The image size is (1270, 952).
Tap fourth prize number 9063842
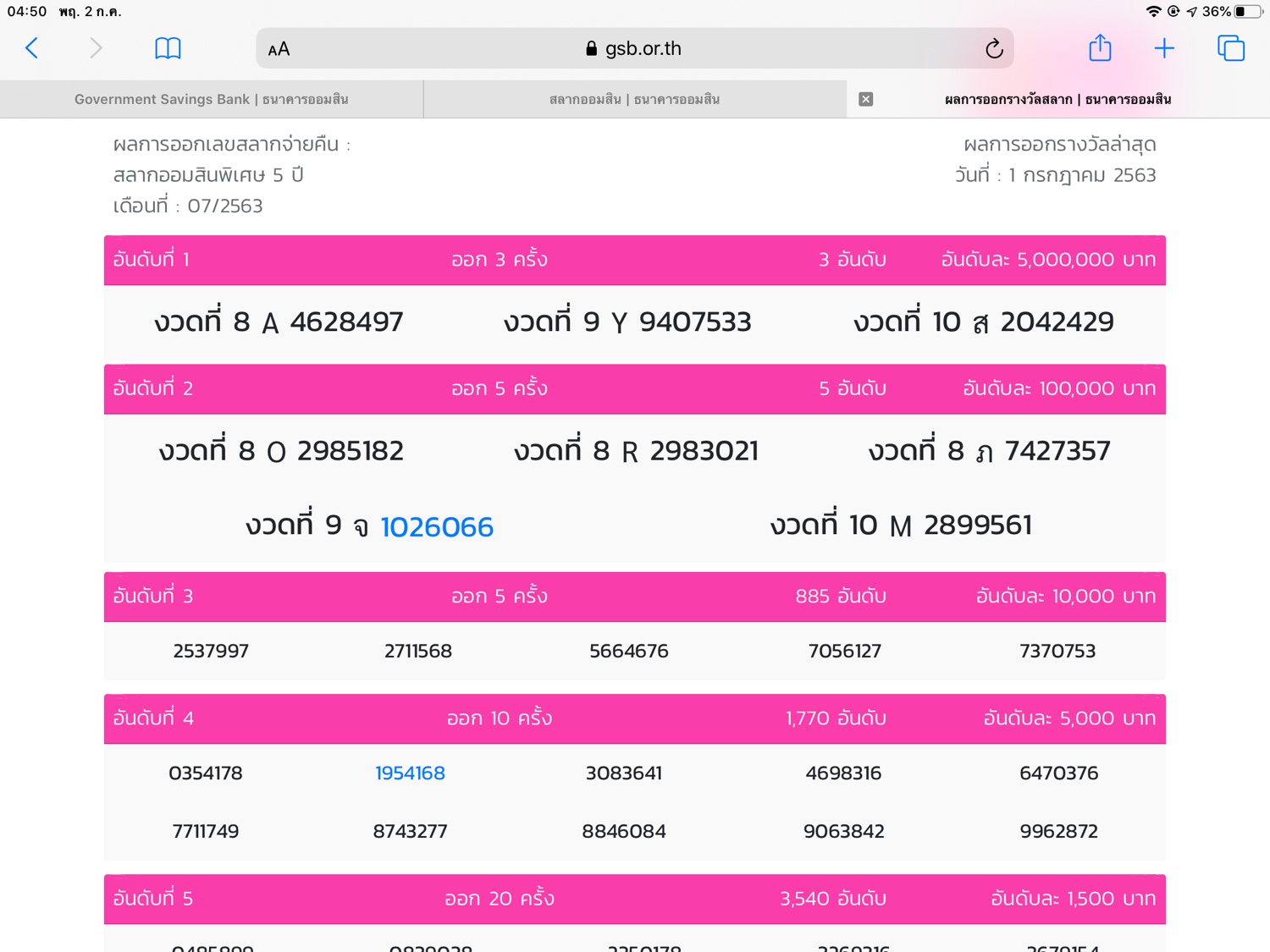pyautogui.click(x=844, y=831)
